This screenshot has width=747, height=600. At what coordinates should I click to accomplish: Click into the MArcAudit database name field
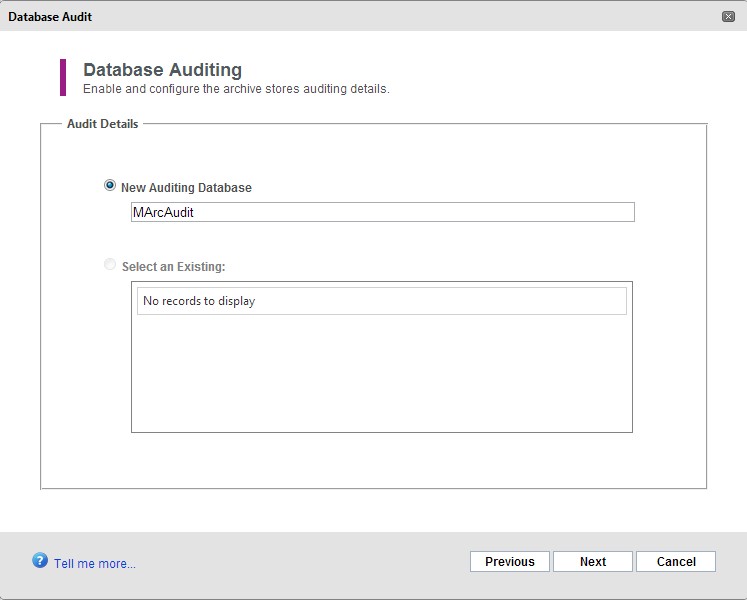pyautogui.click(x=383, y=212)
